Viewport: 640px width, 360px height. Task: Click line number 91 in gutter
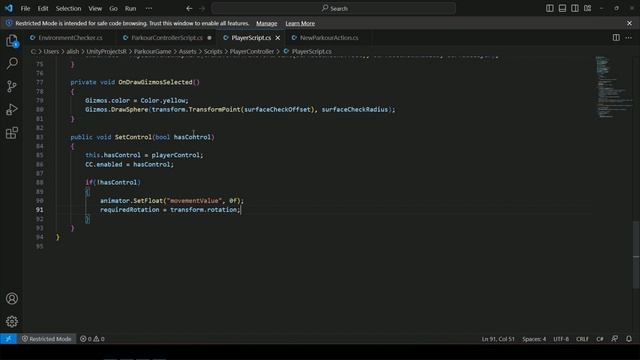coord(40,210)
